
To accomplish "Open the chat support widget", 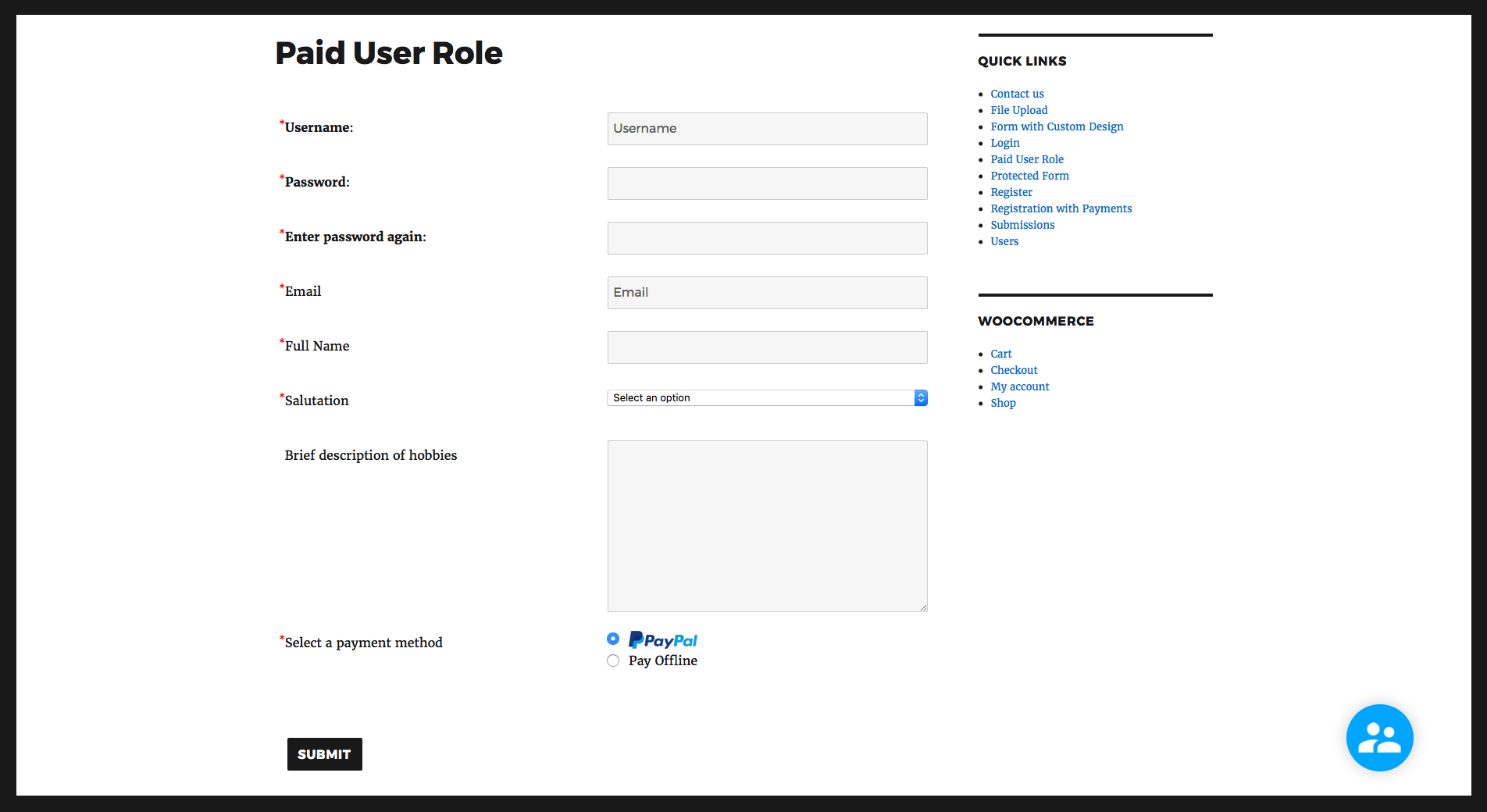I will point(1379,737).
